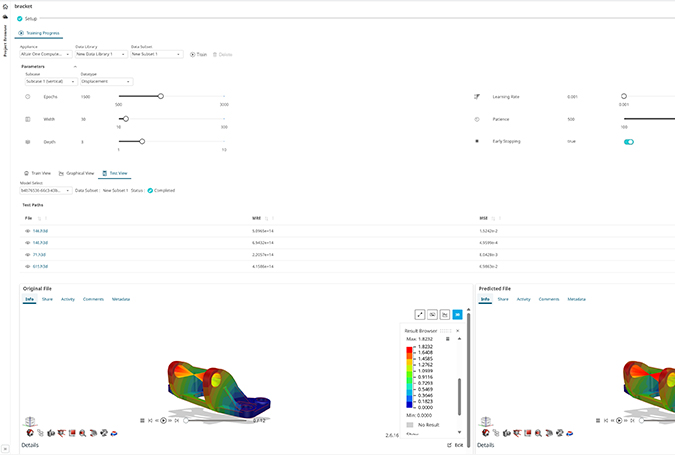The width and height of the screenshot is (675, 455).
Task: Adjust the Epochs slider handle
Action: pos(161,96)
